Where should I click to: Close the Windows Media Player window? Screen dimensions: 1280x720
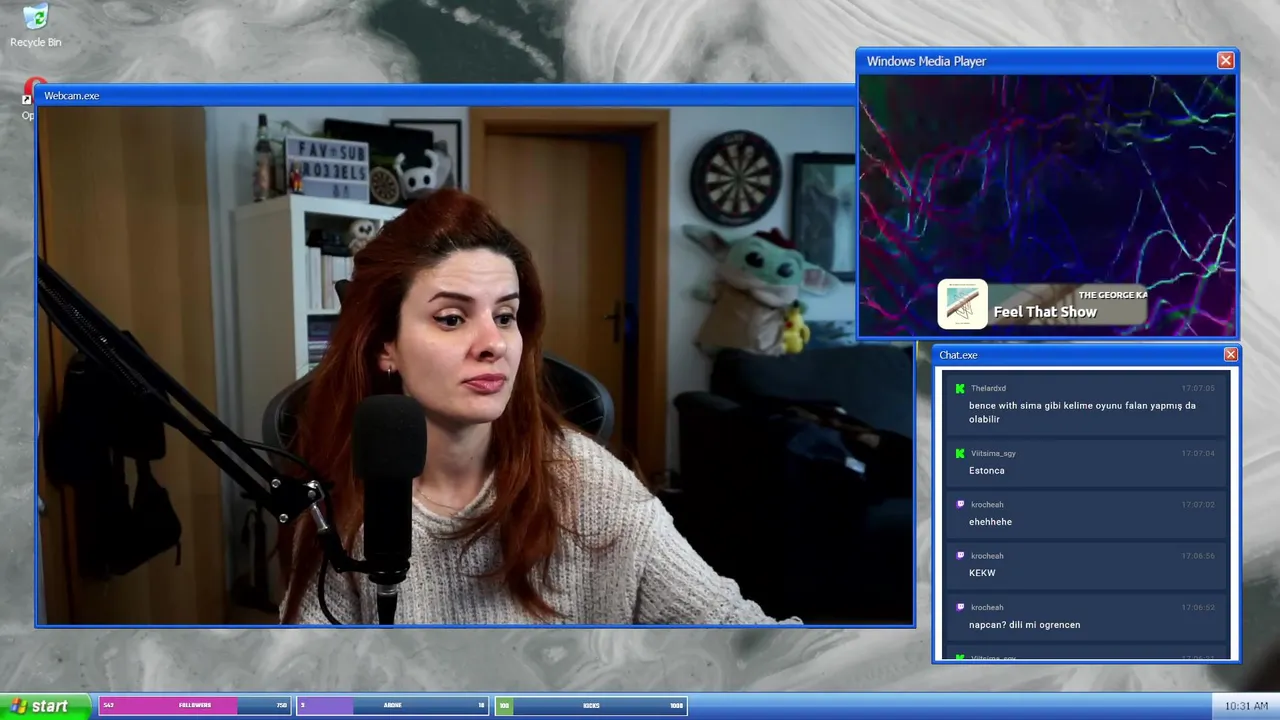click(1225, 61)
